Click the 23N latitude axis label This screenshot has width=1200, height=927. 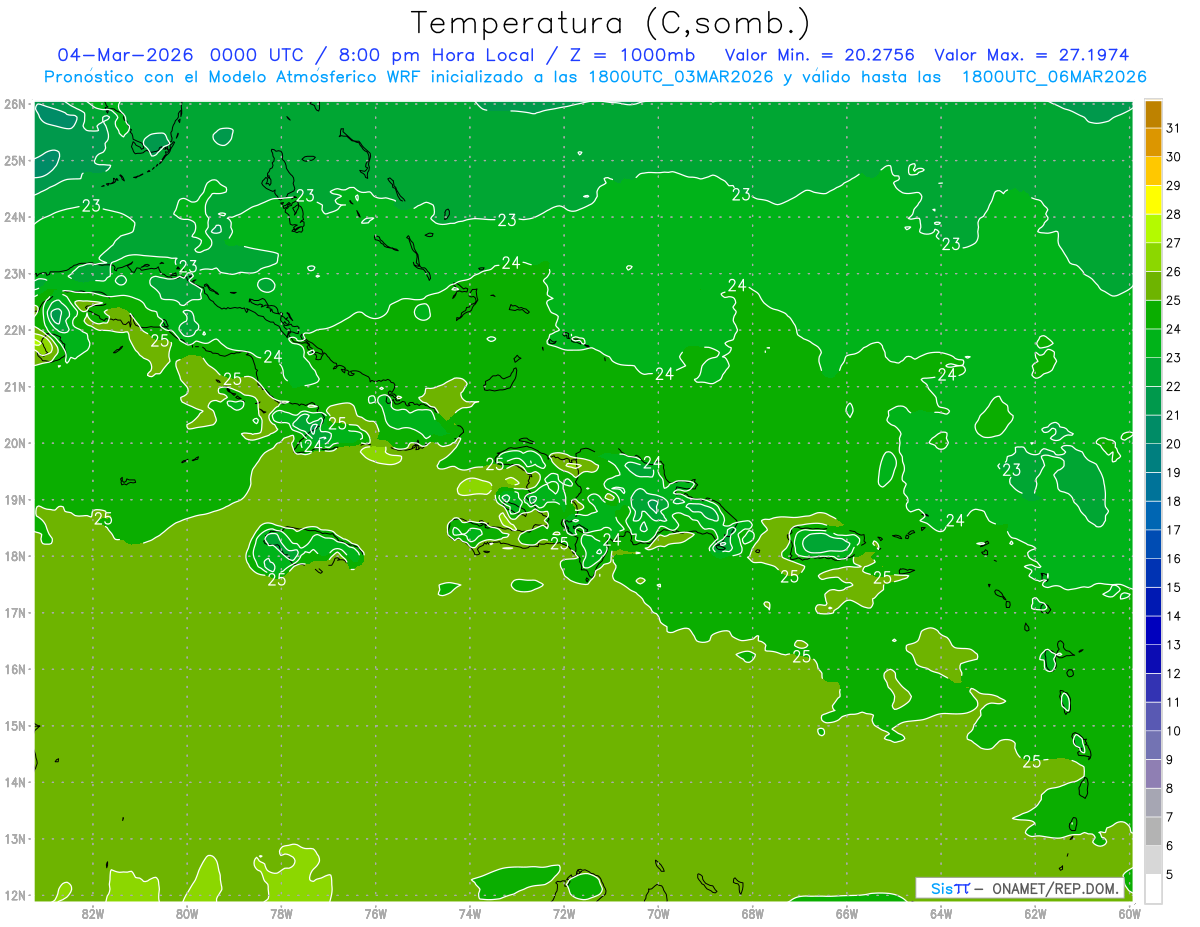coord(15,273)
